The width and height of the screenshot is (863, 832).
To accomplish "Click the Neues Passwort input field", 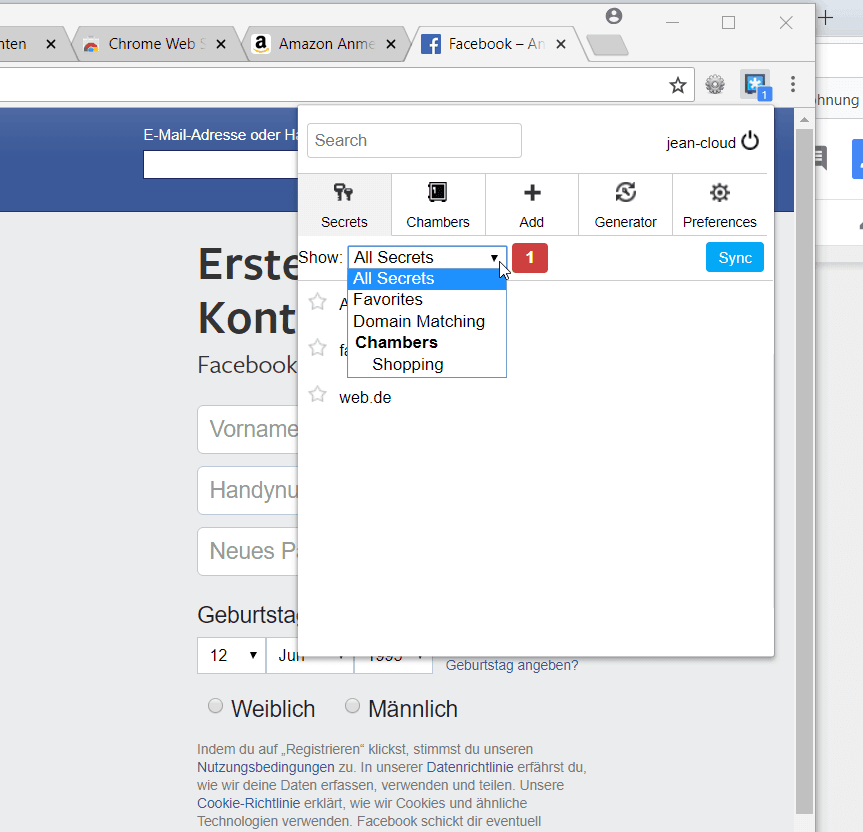I will tap(248, 551).
